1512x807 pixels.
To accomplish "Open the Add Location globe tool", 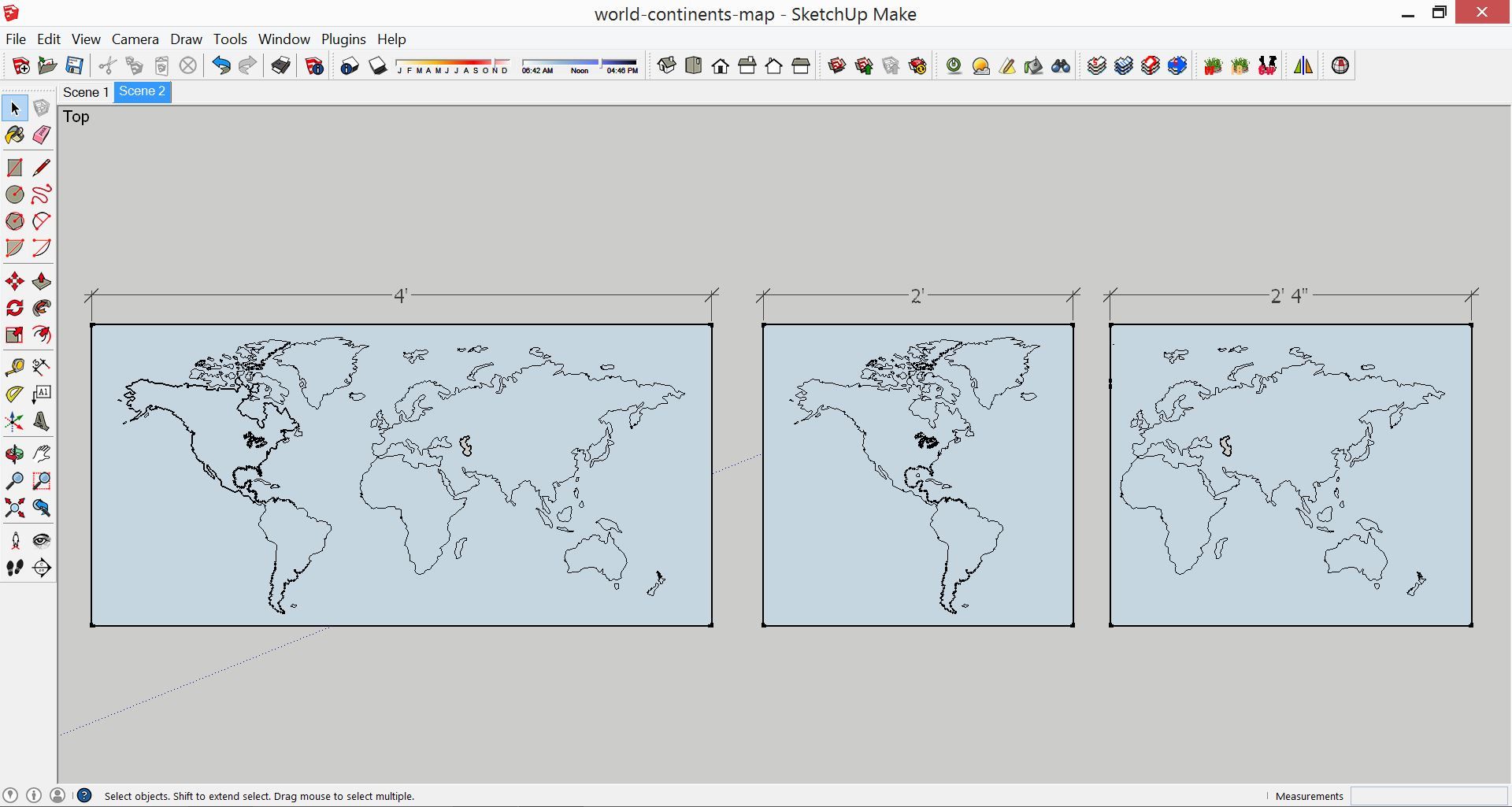I will point(1339,65).
